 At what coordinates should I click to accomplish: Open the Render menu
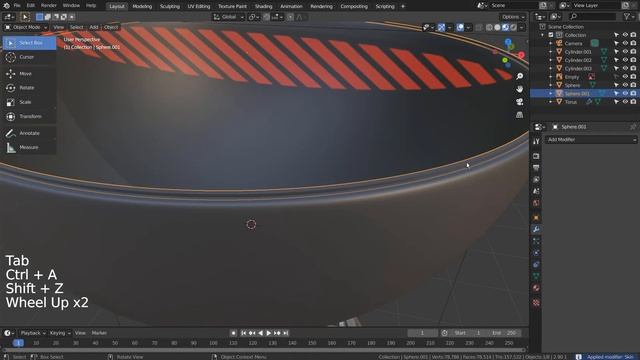tap(49, 6)
